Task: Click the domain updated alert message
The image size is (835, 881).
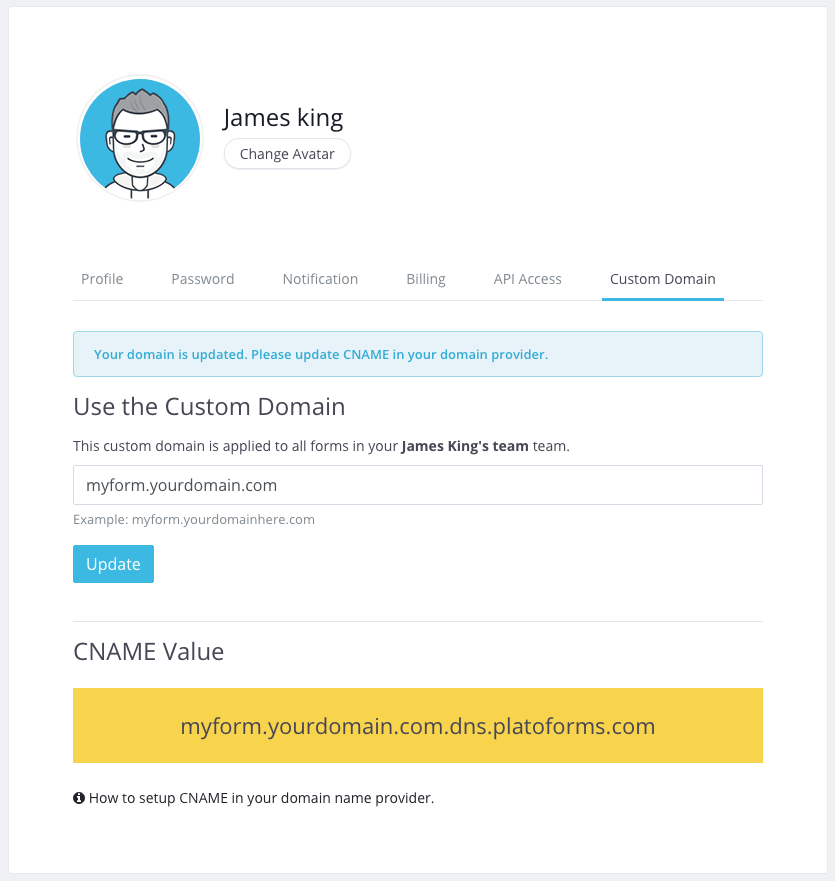Action: click(x=418, y=354)
